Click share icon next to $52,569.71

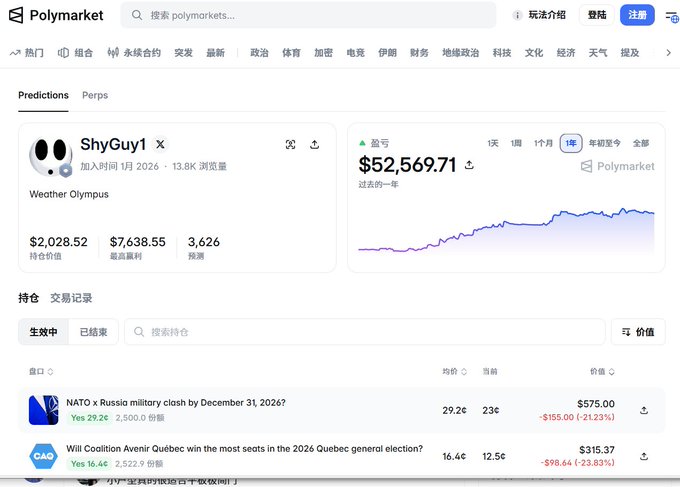pyautogui.click(x=469, y=165)
